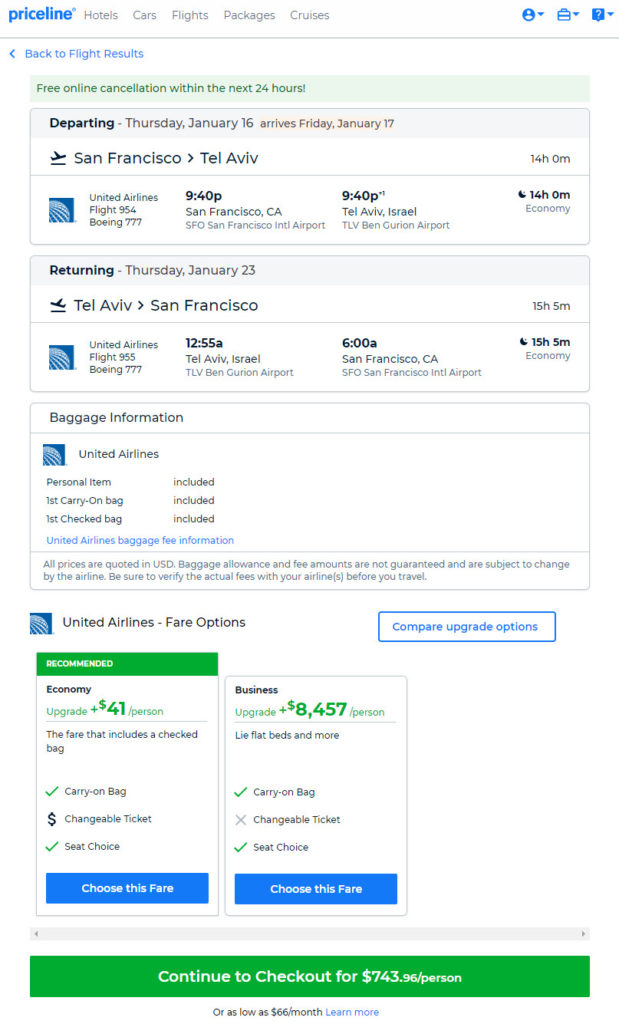Click the +$41 /person upgrade price
The width and height of the screenshot is (619, 1024).
(x=127, y=709)
